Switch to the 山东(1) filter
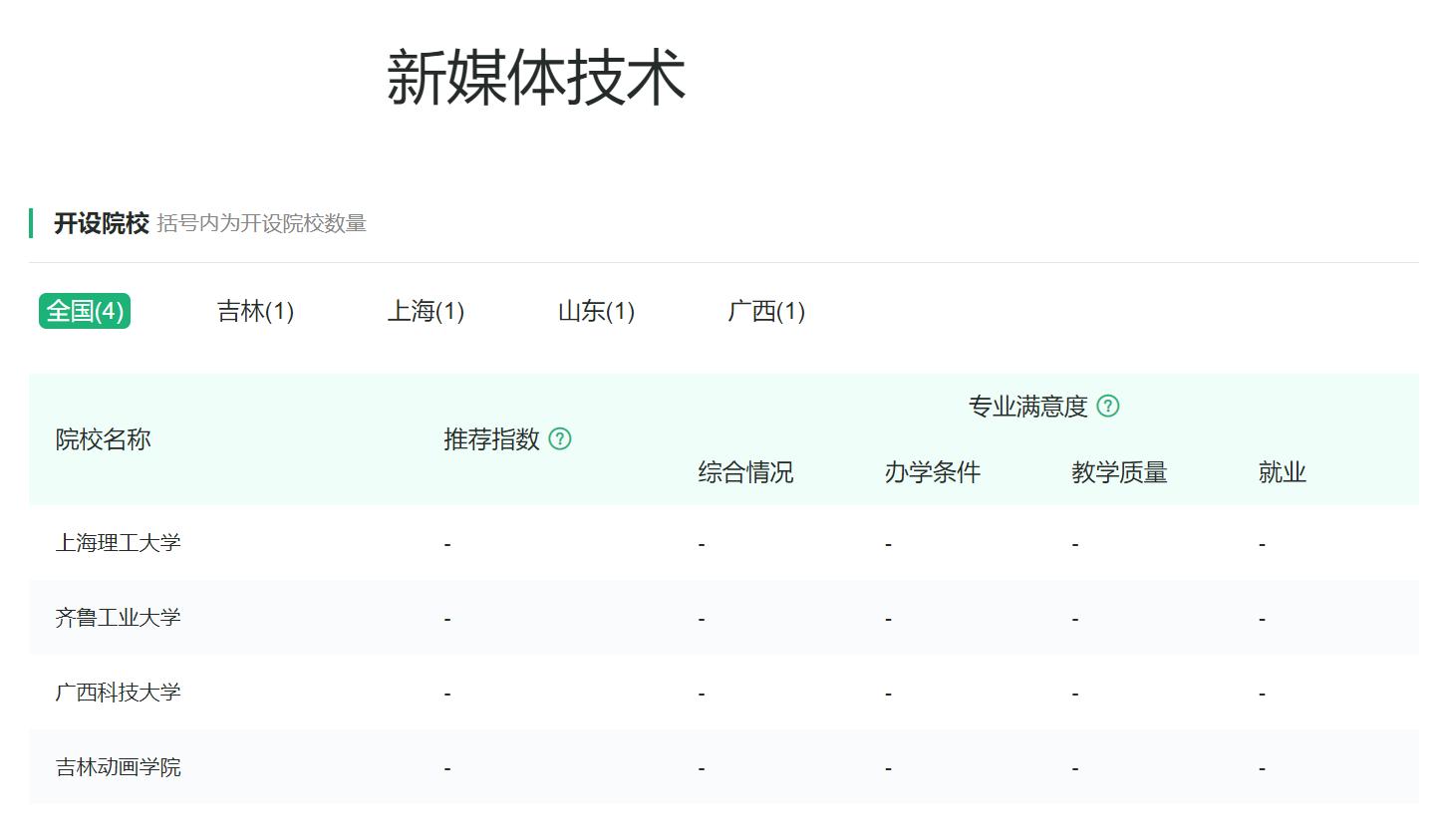 click(594, 311)
